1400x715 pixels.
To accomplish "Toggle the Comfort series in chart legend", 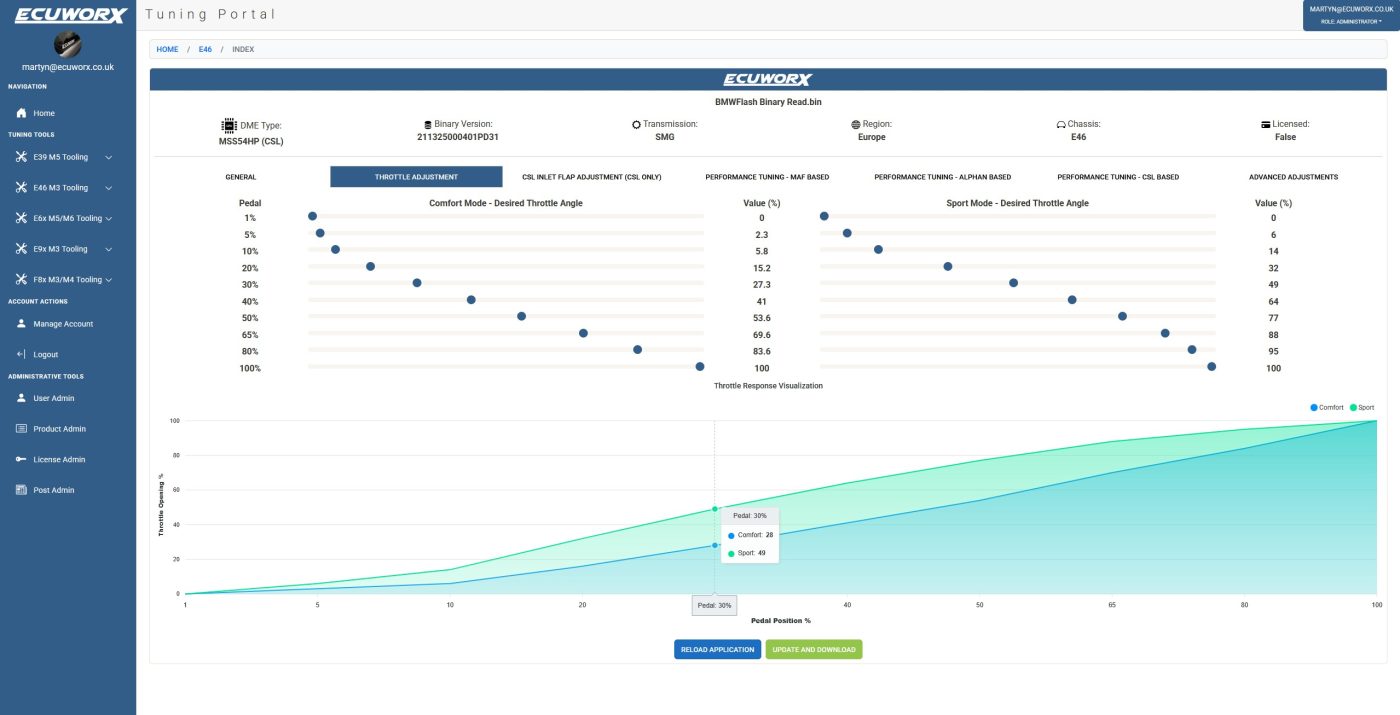I will (x=1327, y=408).
